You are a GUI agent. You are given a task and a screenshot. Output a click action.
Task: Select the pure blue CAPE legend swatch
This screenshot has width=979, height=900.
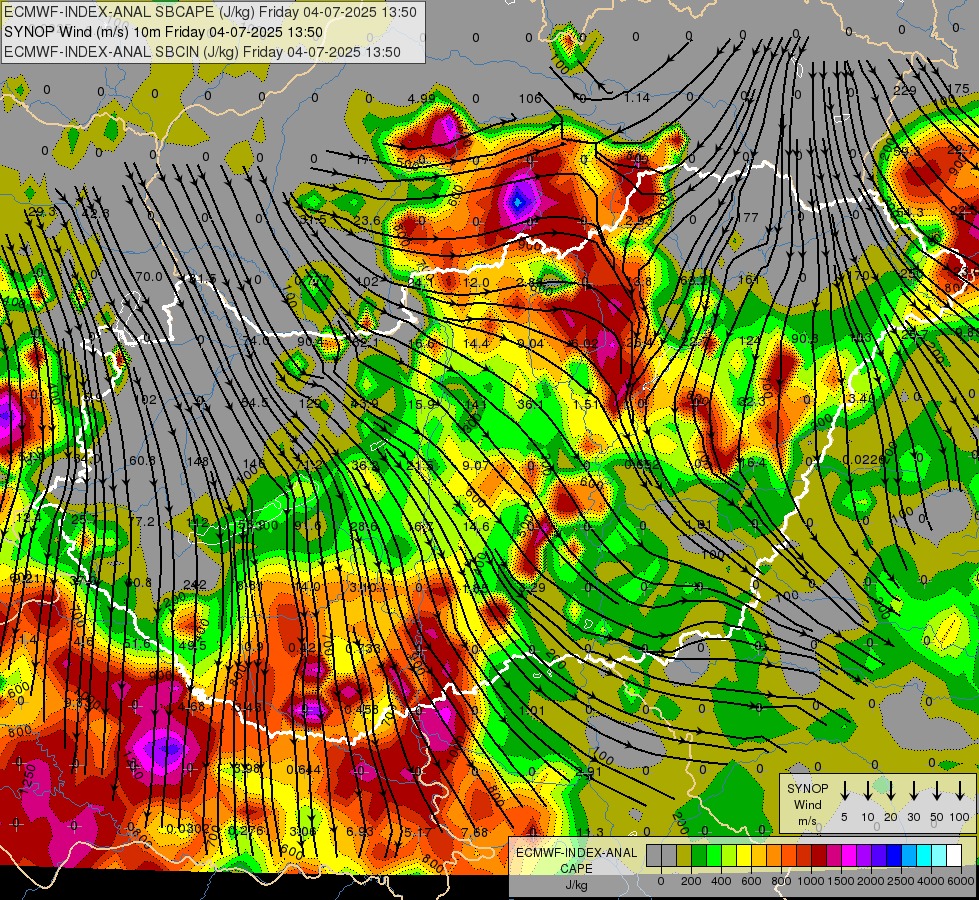point(893,856)
